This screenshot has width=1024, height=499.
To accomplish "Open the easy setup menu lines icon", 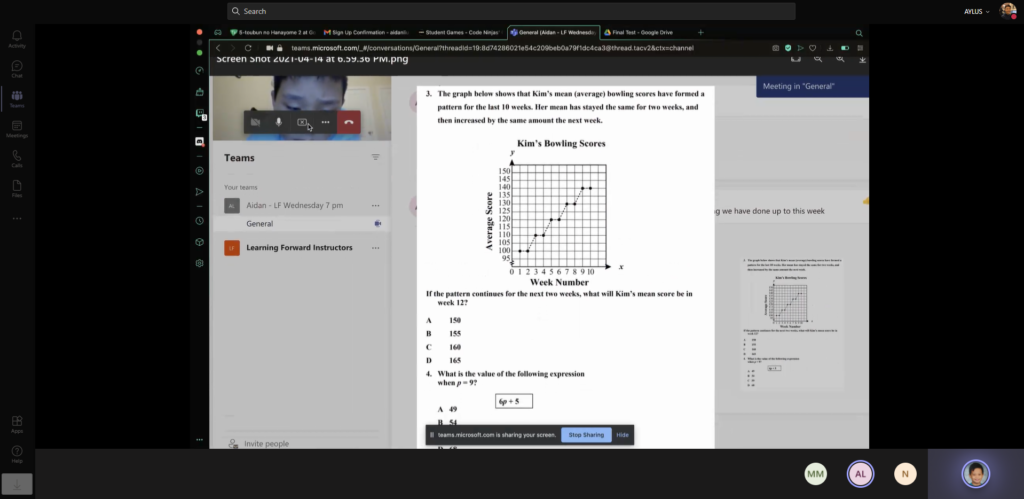I will (x=860, y=48).
